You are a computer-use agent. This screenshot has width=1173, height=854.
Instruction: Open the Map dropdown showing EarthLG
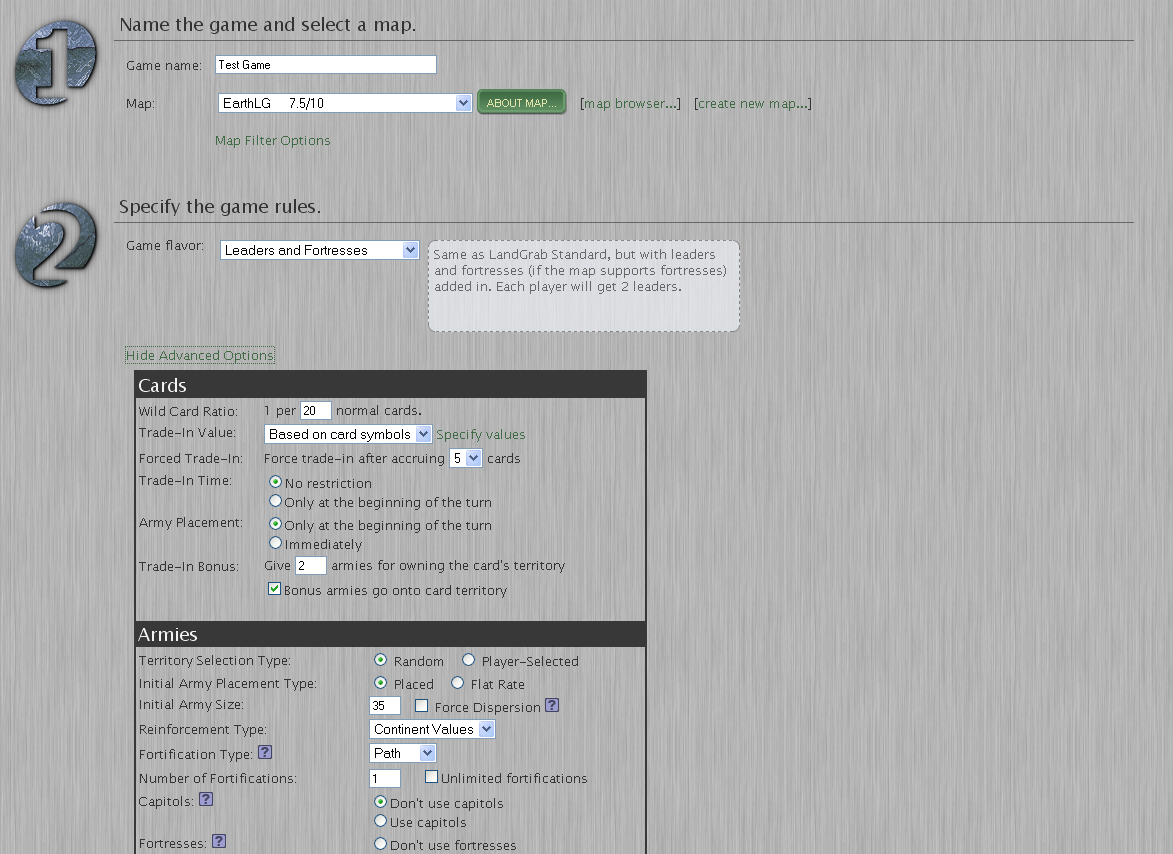(344, 103)
